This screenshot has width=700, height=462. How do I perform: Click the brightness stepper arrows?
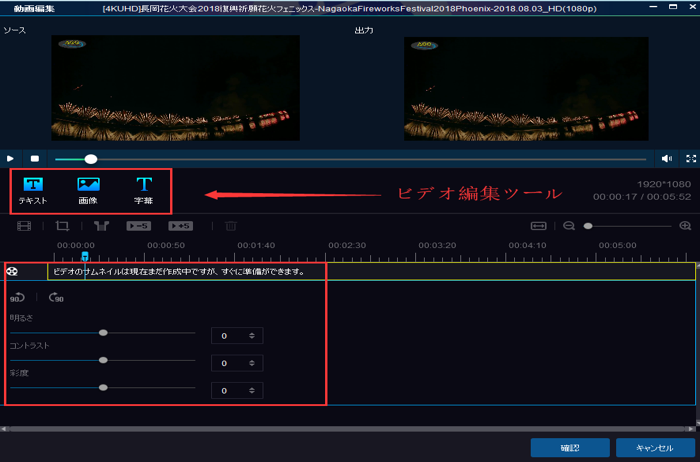click(x=252, y=336)
